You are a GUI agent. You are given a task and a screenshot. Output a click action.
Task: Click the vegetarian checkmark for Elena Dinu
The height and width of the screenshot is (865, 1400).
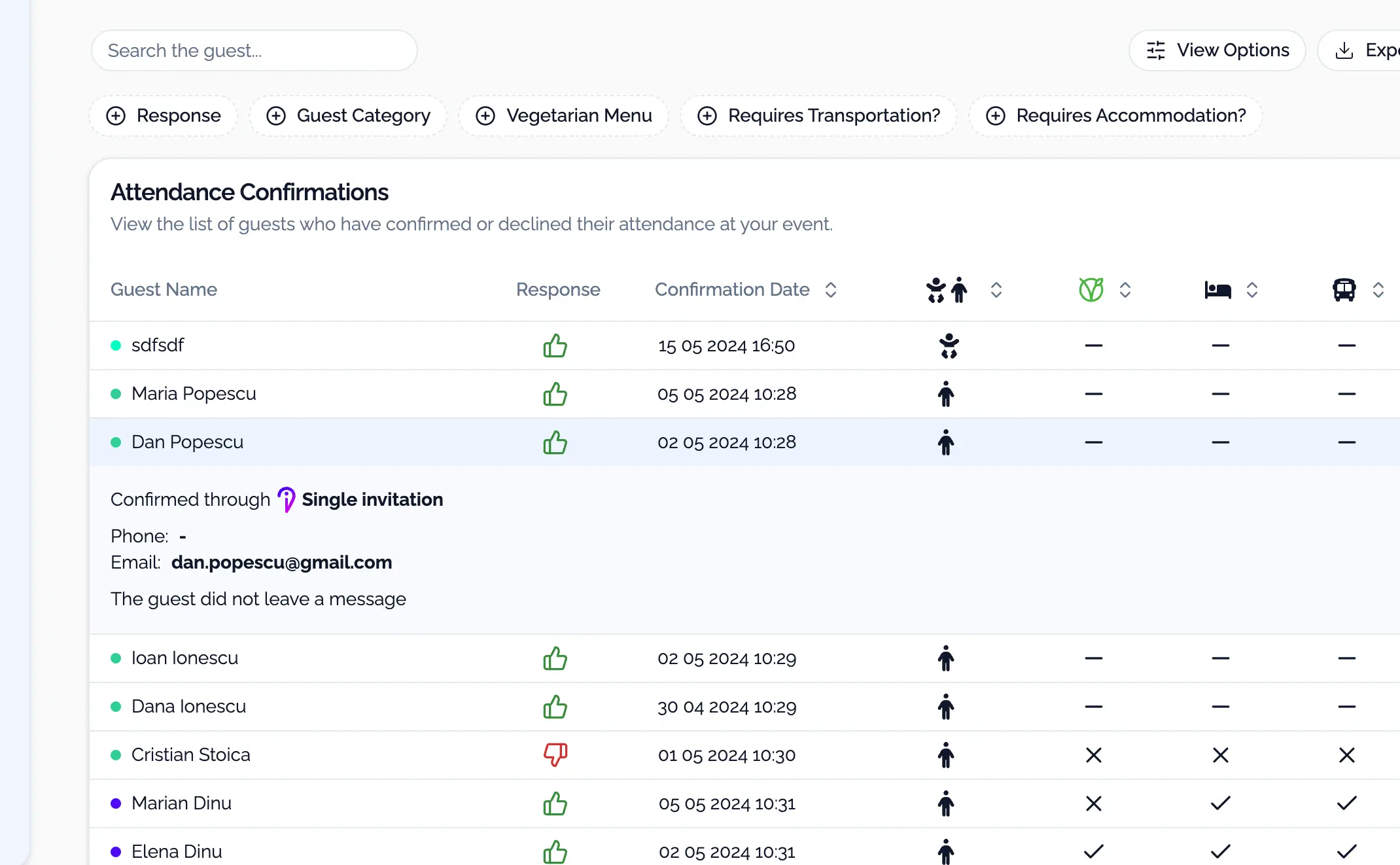(1094, 852)
